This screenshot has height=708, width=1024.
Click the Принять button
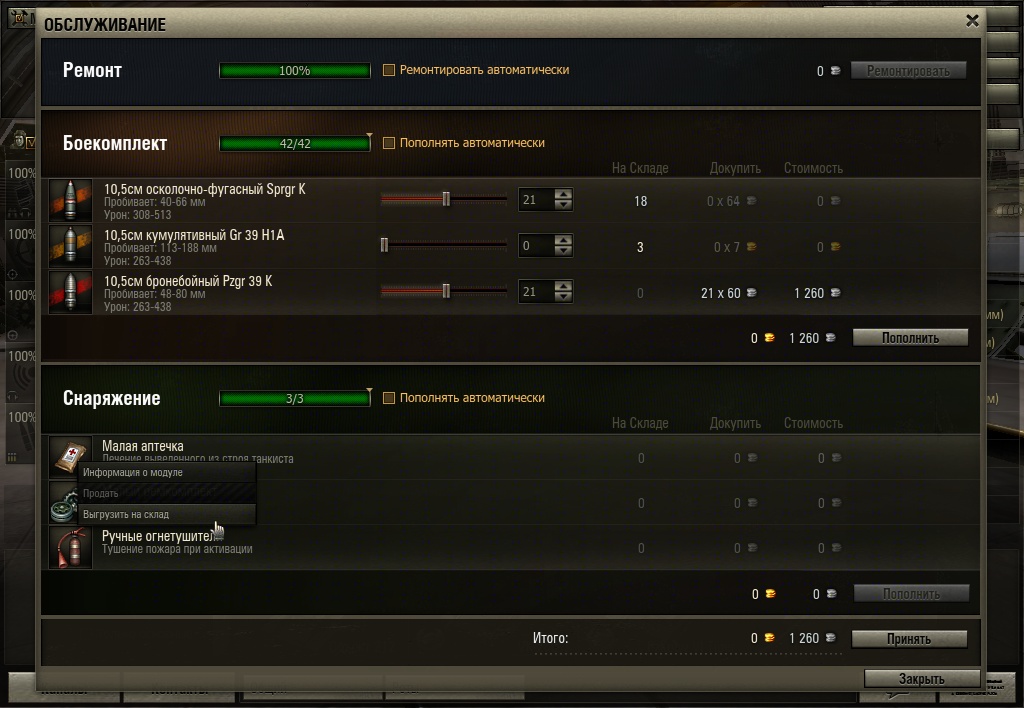tap(909, 639)
